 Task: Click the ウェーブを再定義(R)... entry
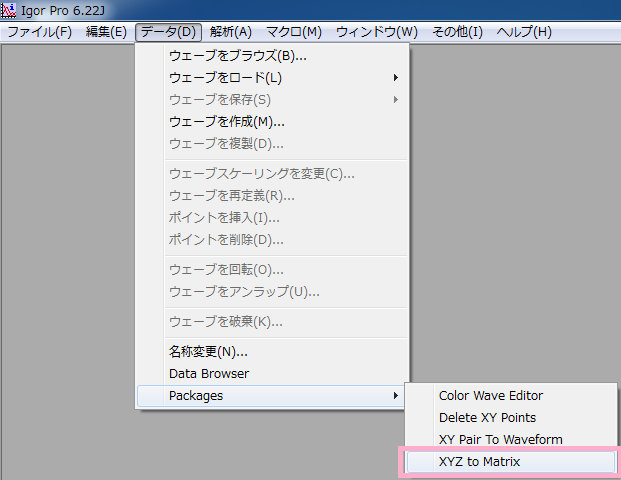[x=272, y=196]
